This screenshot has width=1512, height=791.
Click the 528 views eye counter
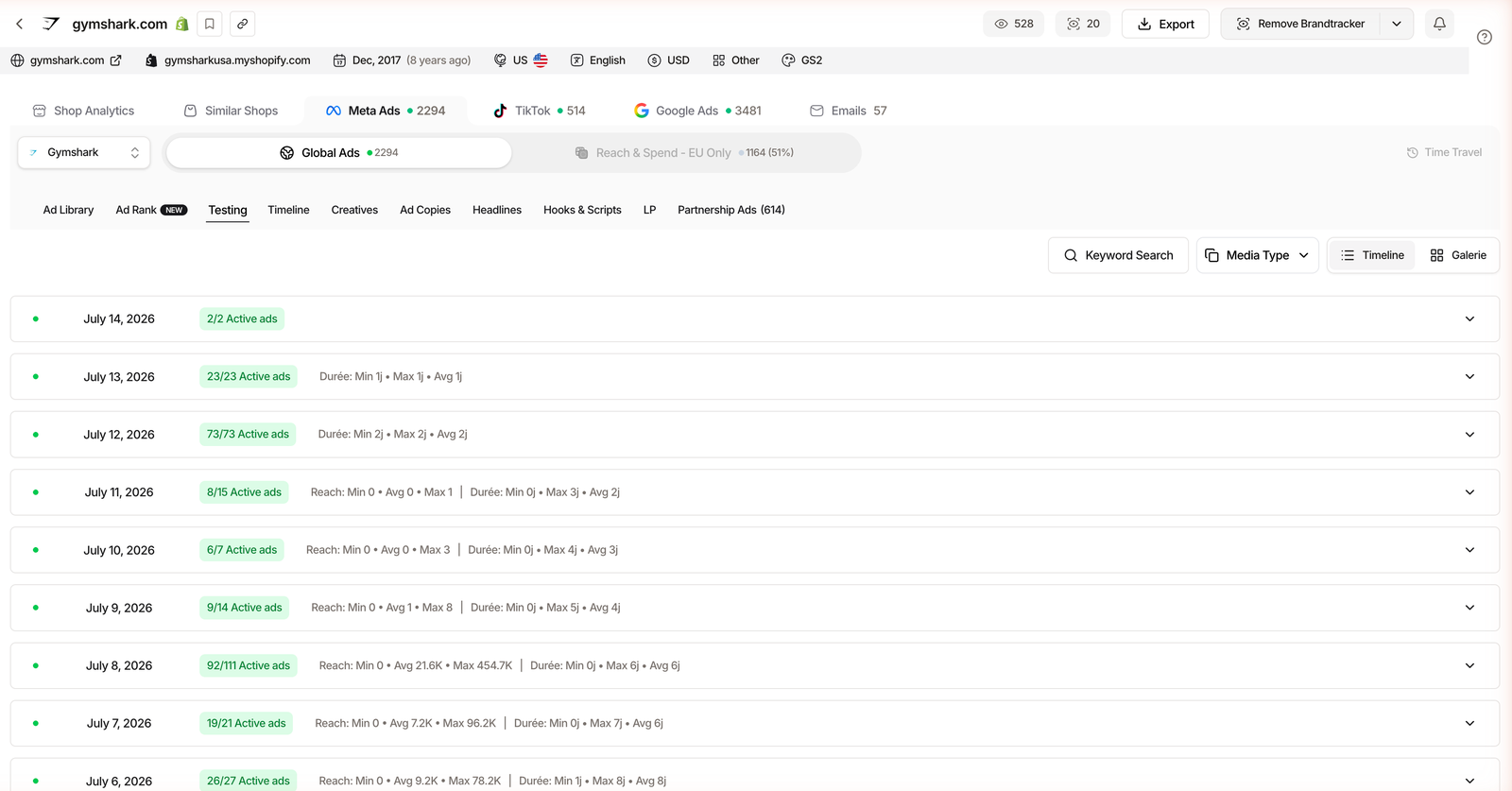tap(1014, 24)
